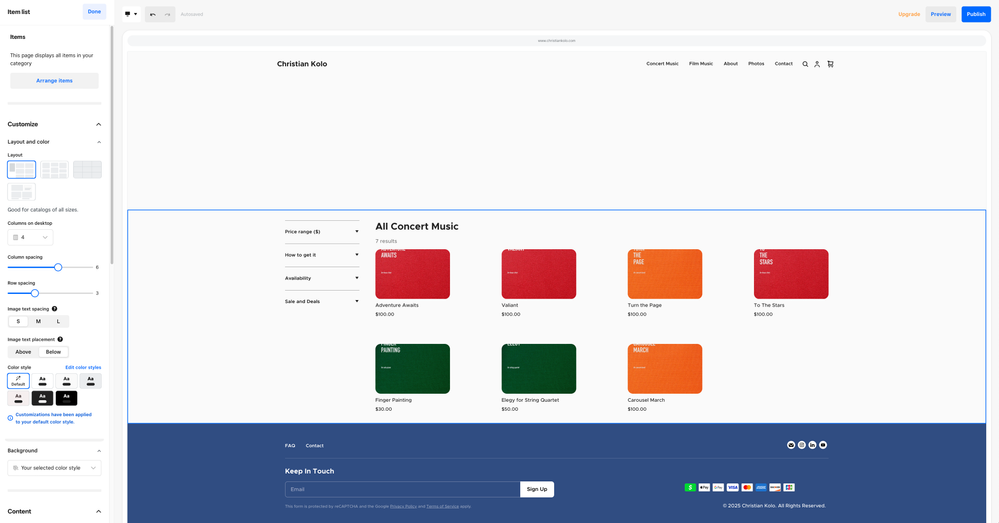Open Contact nav item in header
The width and height of the screenshot is (999, 523).
tap(784, 64)
